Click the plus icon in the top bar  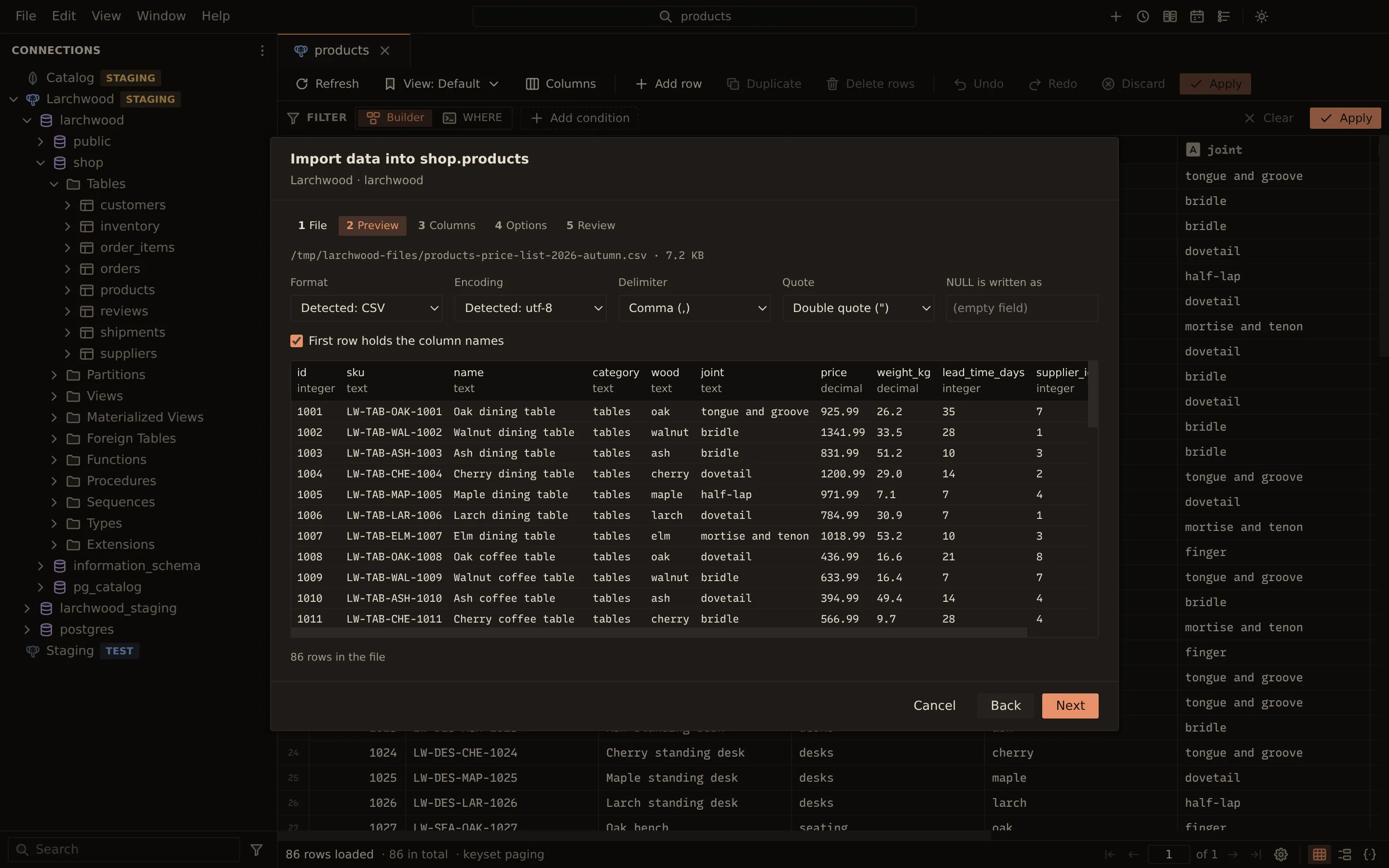(x=1115, y=16)
